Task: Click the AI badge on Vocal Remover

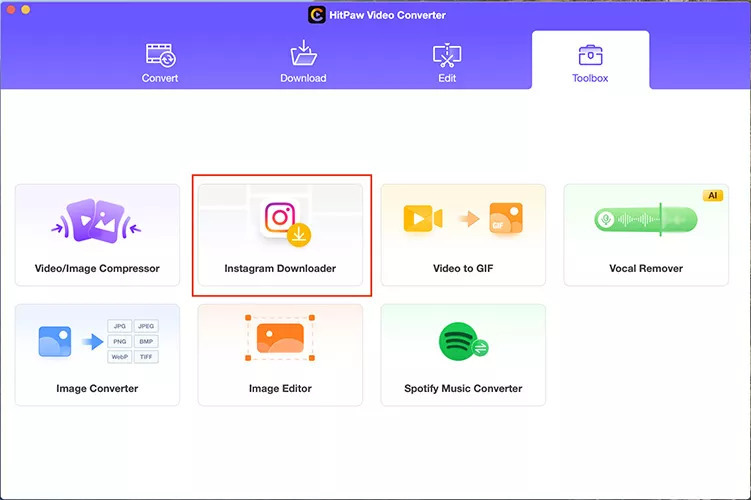Action: pos(713,195)
